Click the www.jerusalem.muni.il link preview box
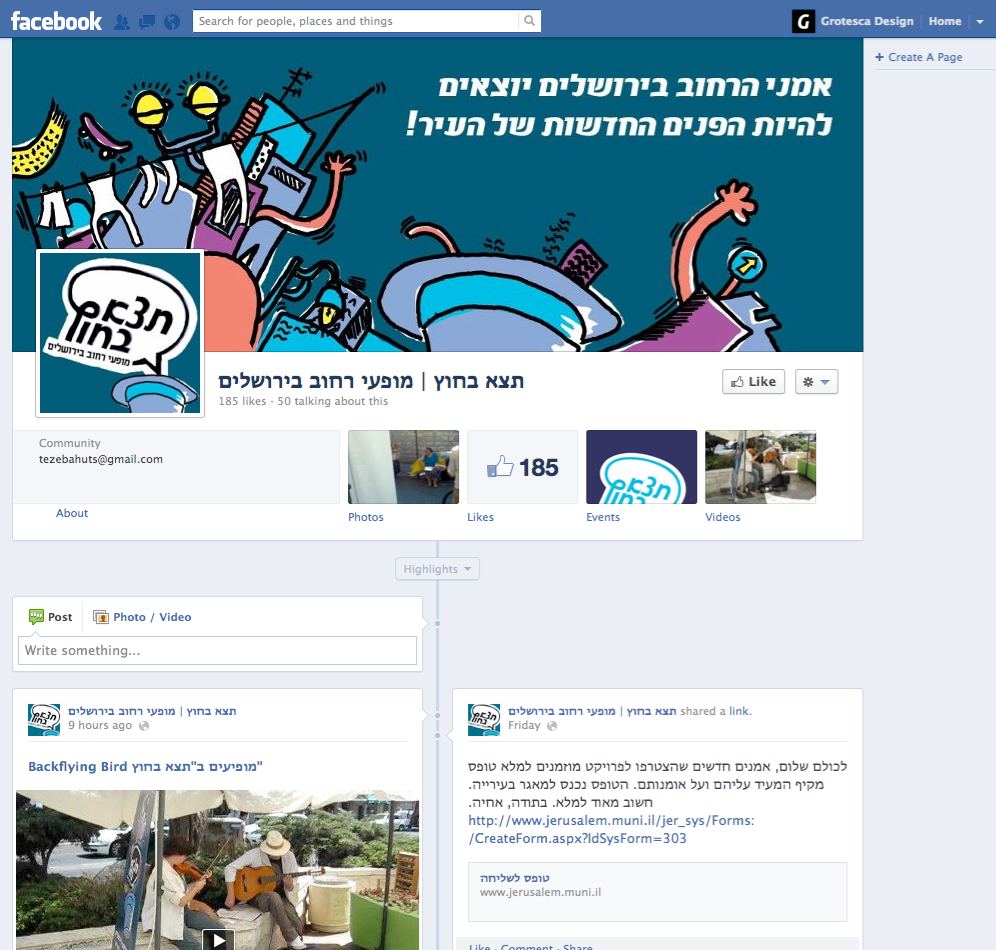The width and height of the screenshot is (996, 950). [x=657, y=892]
